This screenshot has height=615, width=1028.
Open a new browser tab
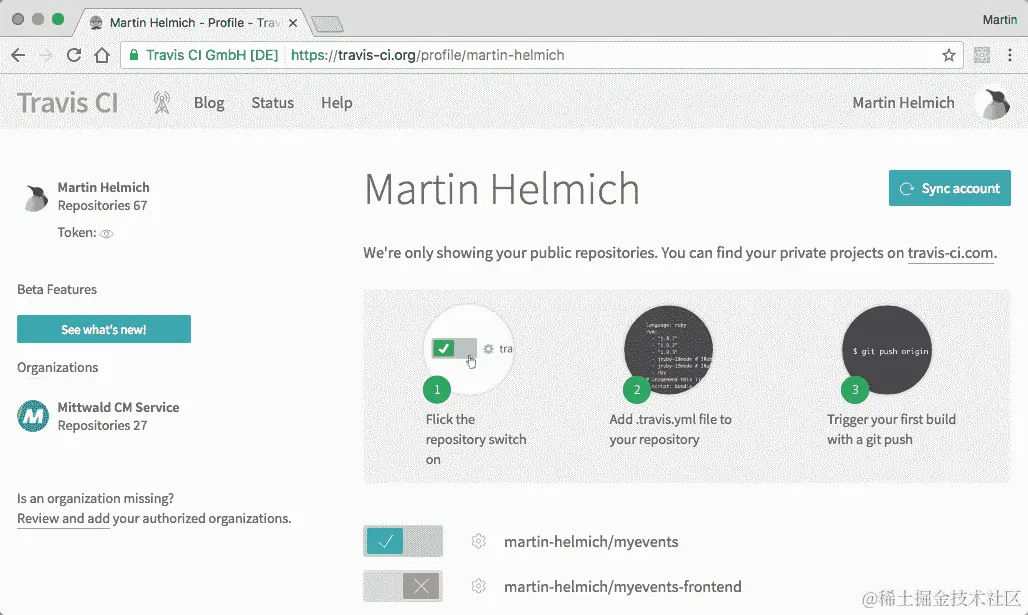click(326, 24)
